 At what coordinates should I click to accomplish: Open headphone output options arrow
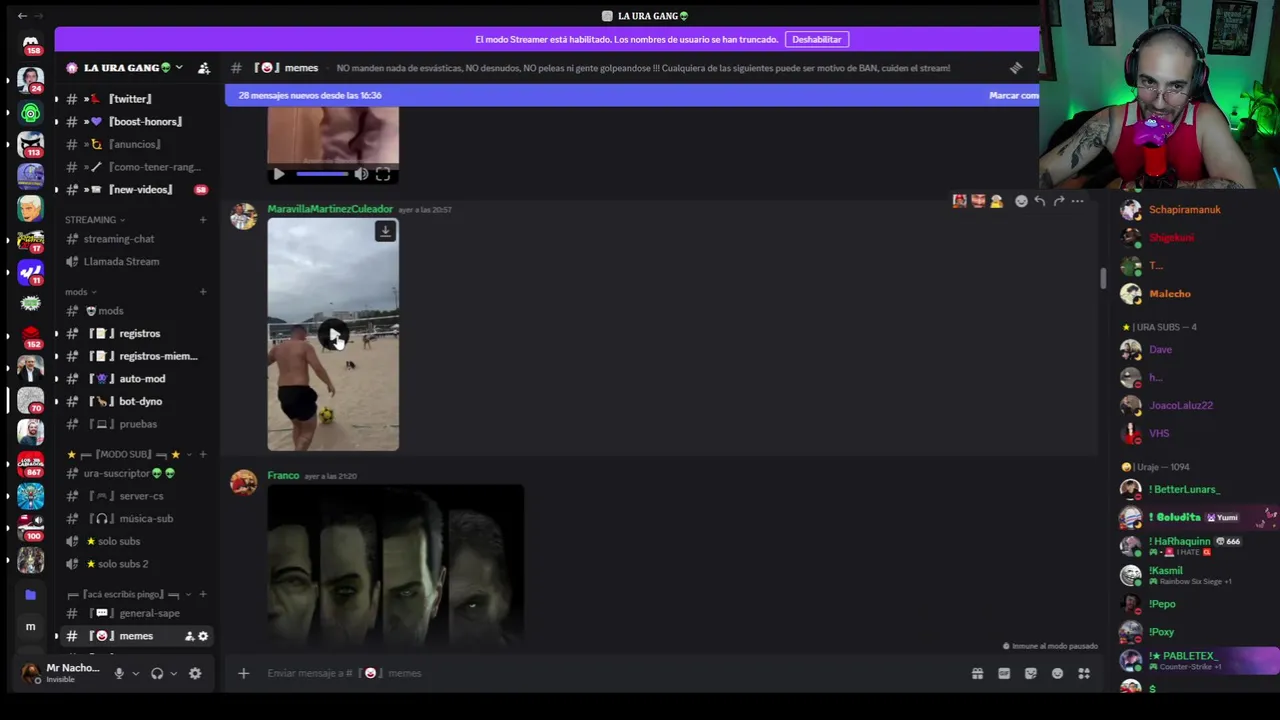tap(174, 674)
